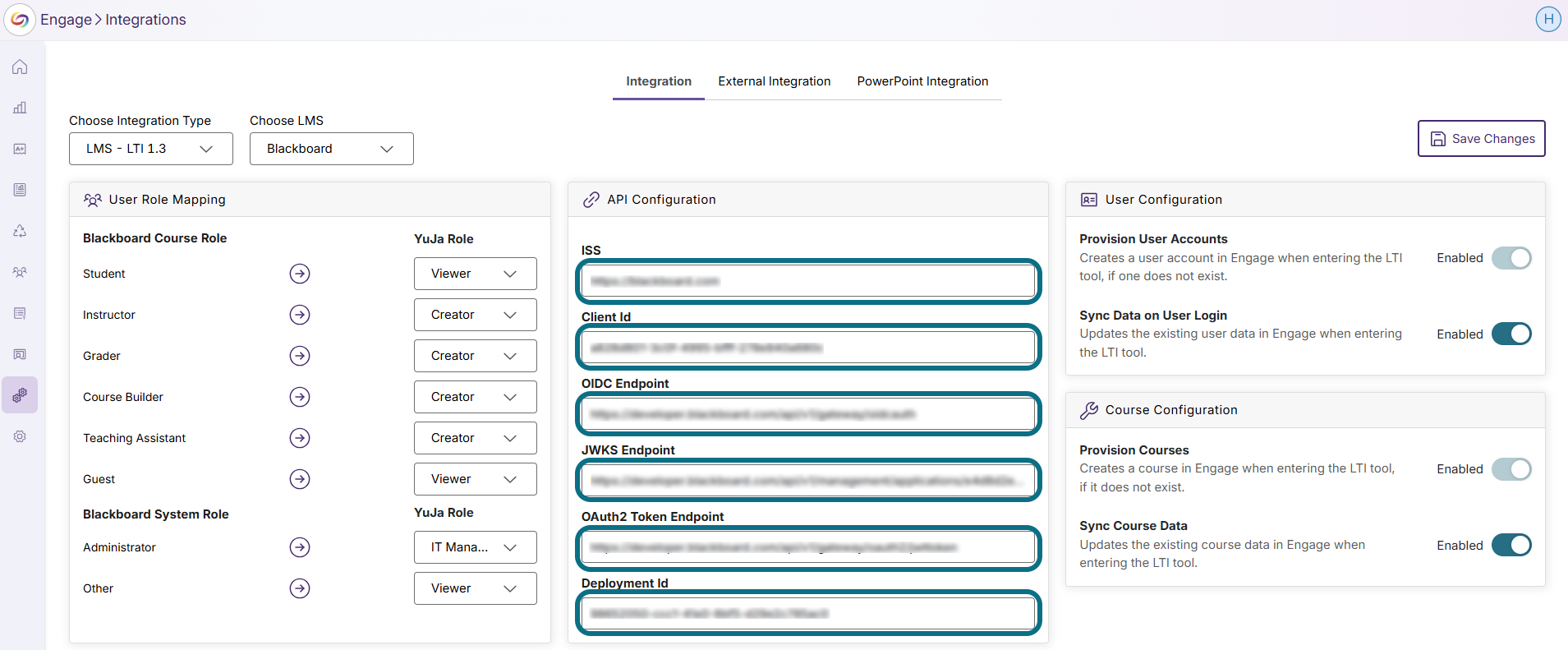Click the arrow icon beside Student role
1568x650 pixels.
[300, 274]
